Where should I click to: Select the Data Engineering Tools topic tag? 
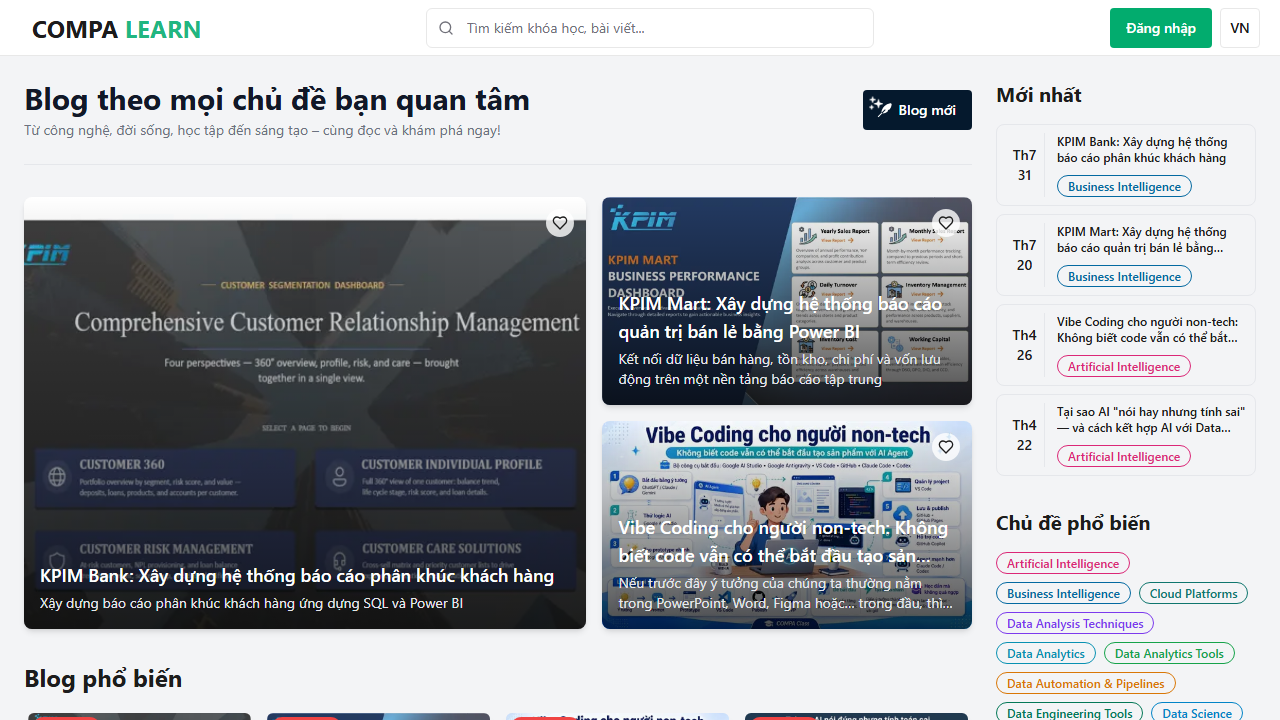[x=1070, y=714]
